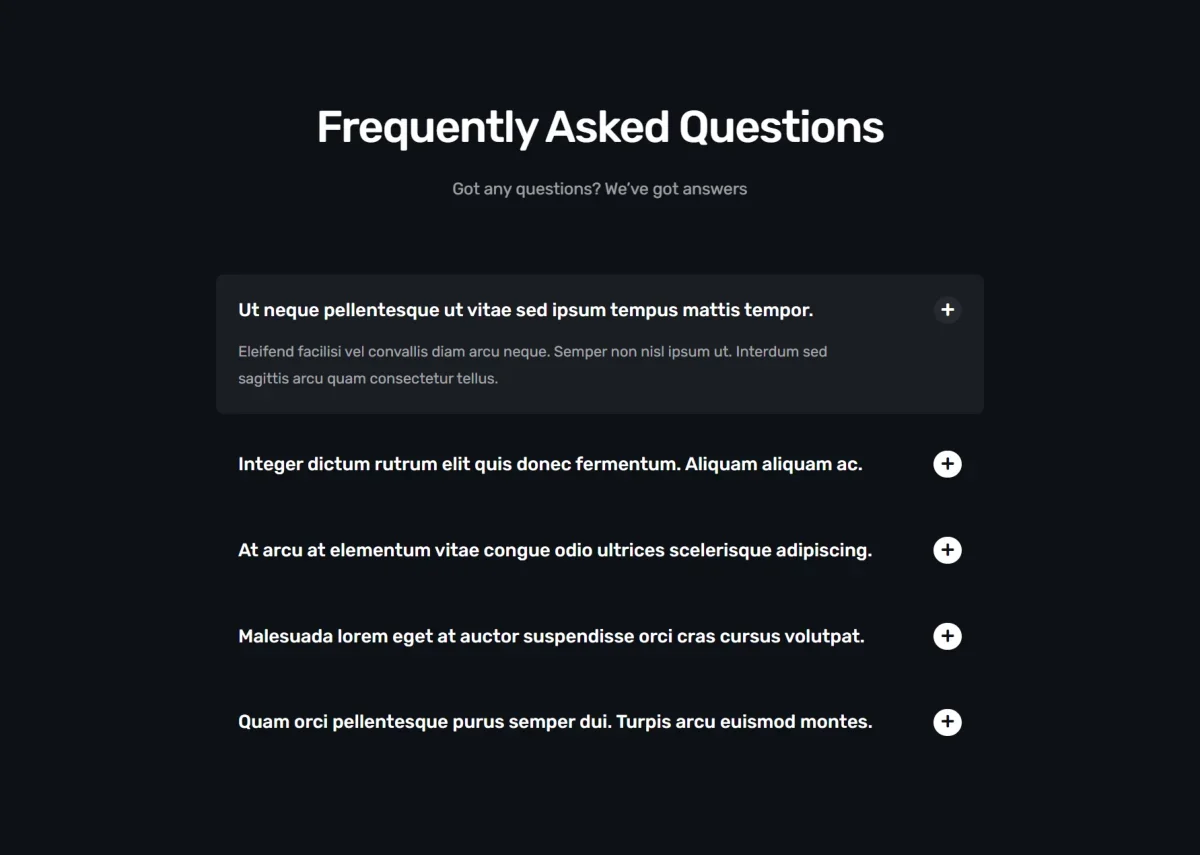Collapse the first FAQ using its plus icon
Image resolution: width=1200 pixels, height=855 pixels.
coord(947,310)
